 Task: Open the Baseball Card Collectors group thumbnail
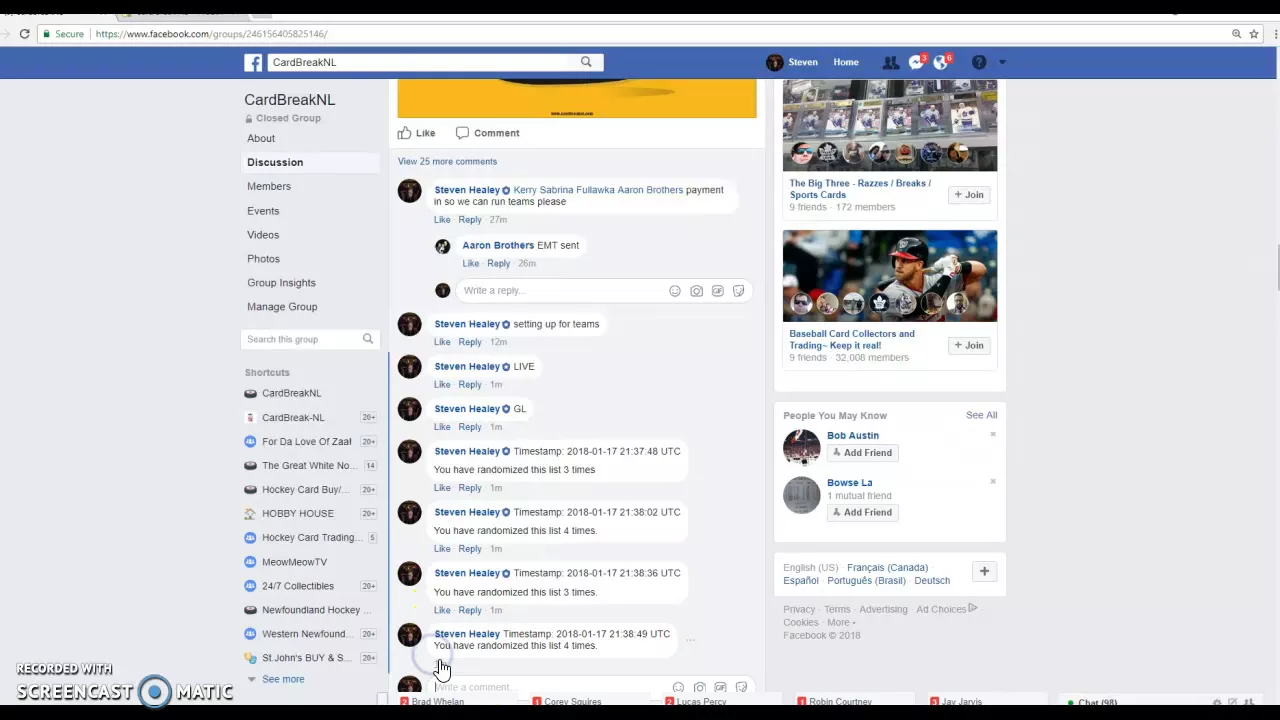point(890,276)
